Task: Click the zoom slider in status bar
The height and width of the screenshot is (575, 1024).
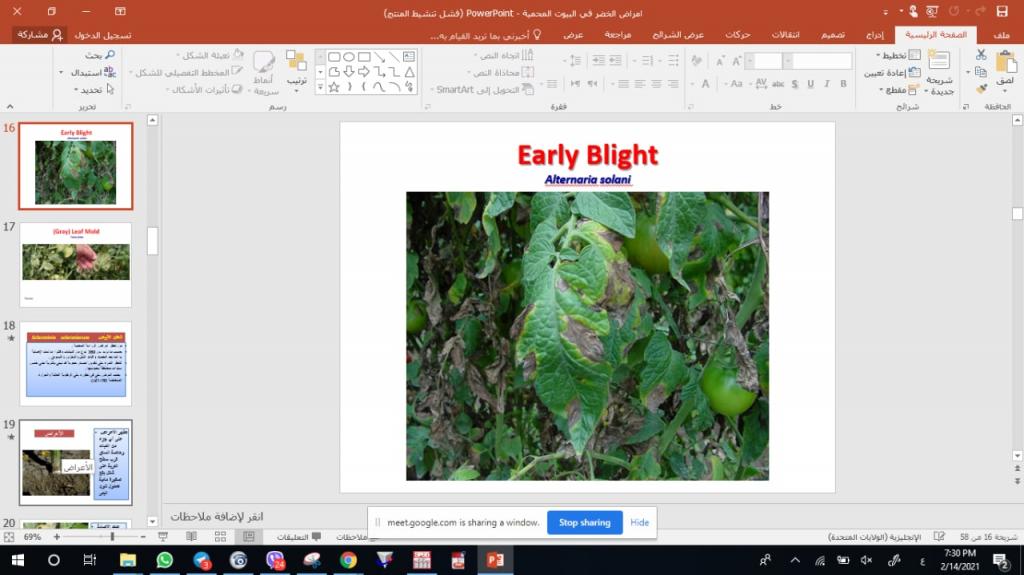Action: point(112,537)
